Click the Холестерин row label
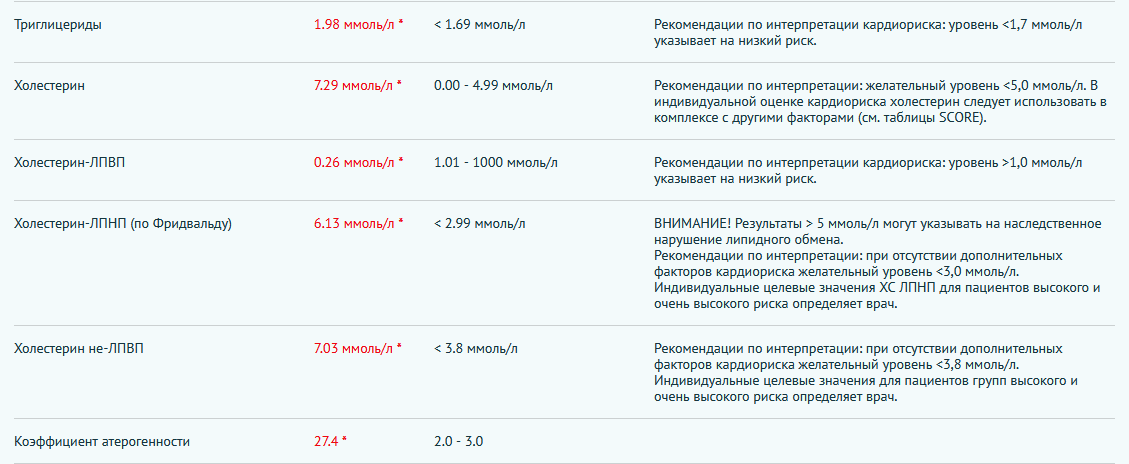The image size is (1129, 464). [x=49, y=86]
